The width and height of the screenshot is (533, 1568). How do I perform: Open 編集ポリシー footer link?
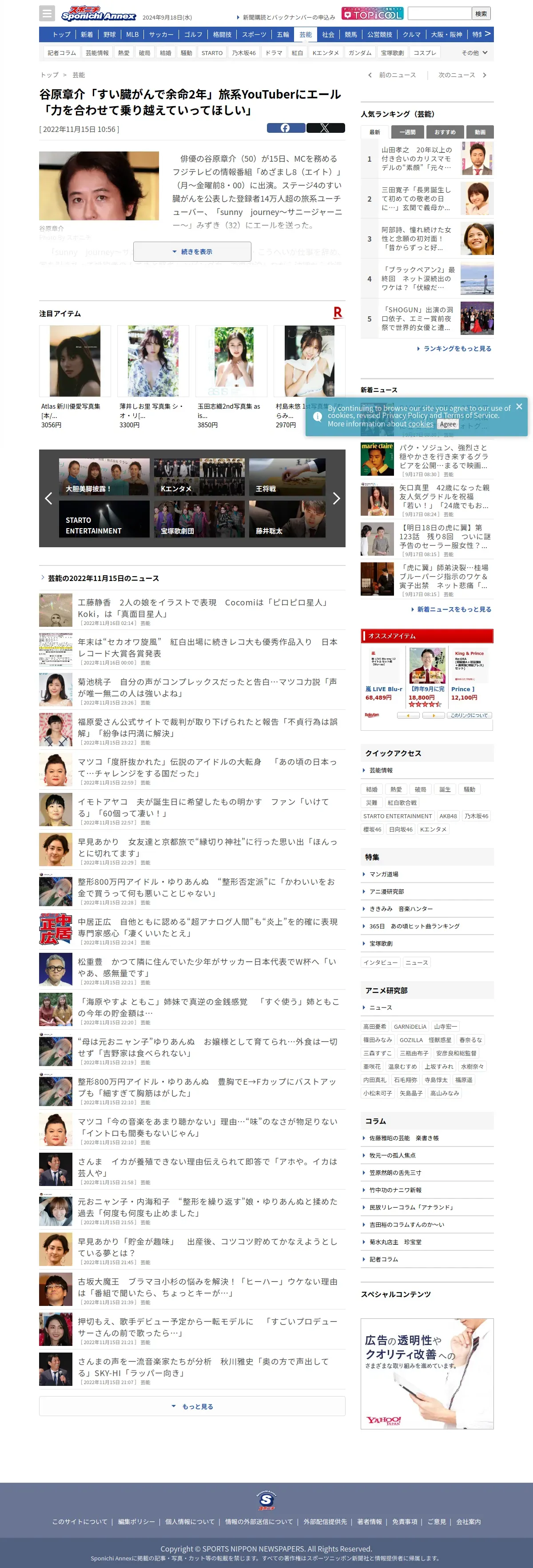(x=136, y=1521)
